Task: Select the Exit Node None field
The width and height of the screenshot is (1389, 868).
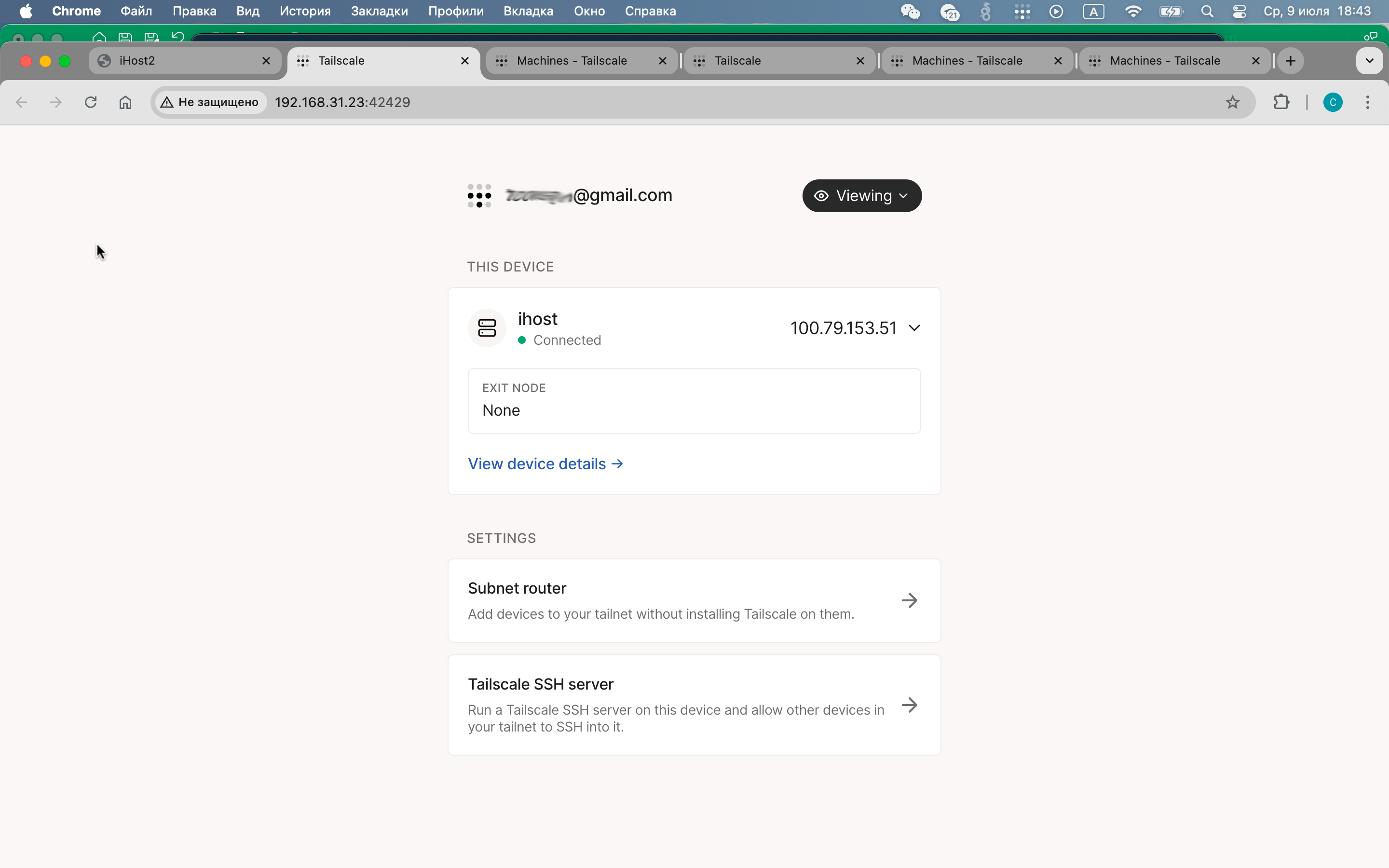Action: [x=694, y=401]
